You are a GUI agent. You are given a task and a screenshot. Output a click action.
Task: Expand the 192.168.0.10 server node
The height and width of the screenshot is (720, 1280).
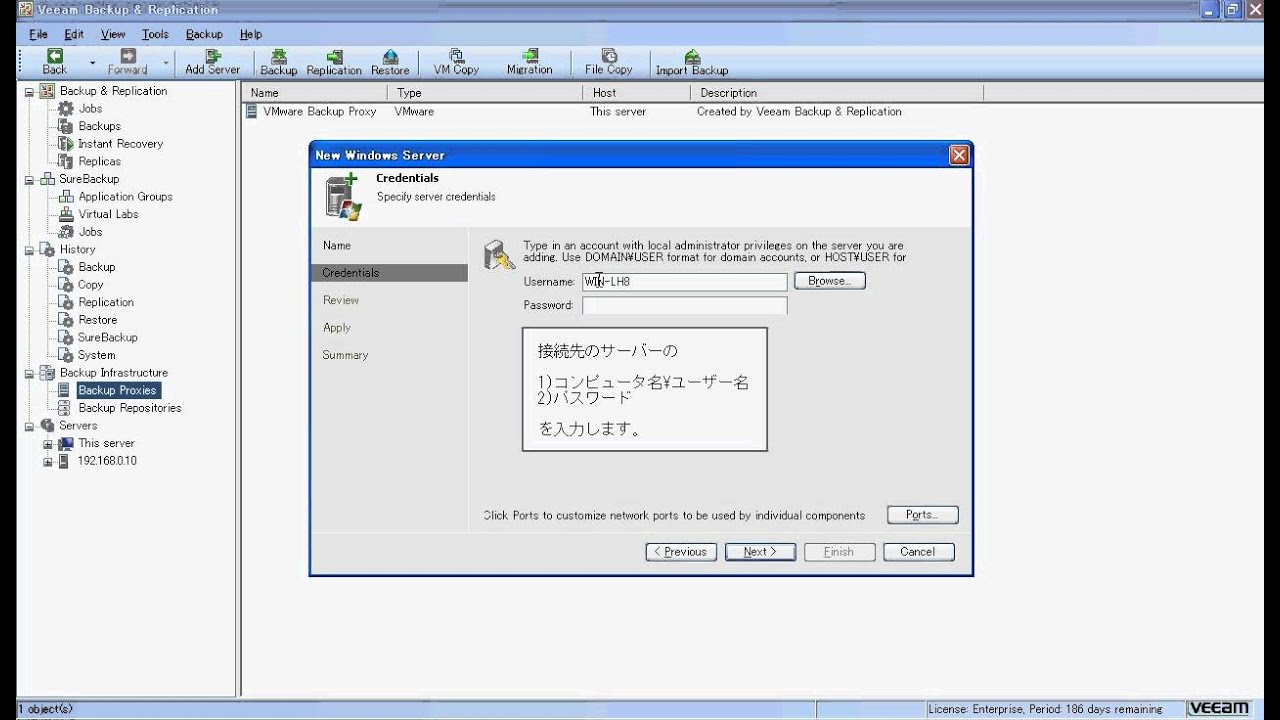coord(47,461)
